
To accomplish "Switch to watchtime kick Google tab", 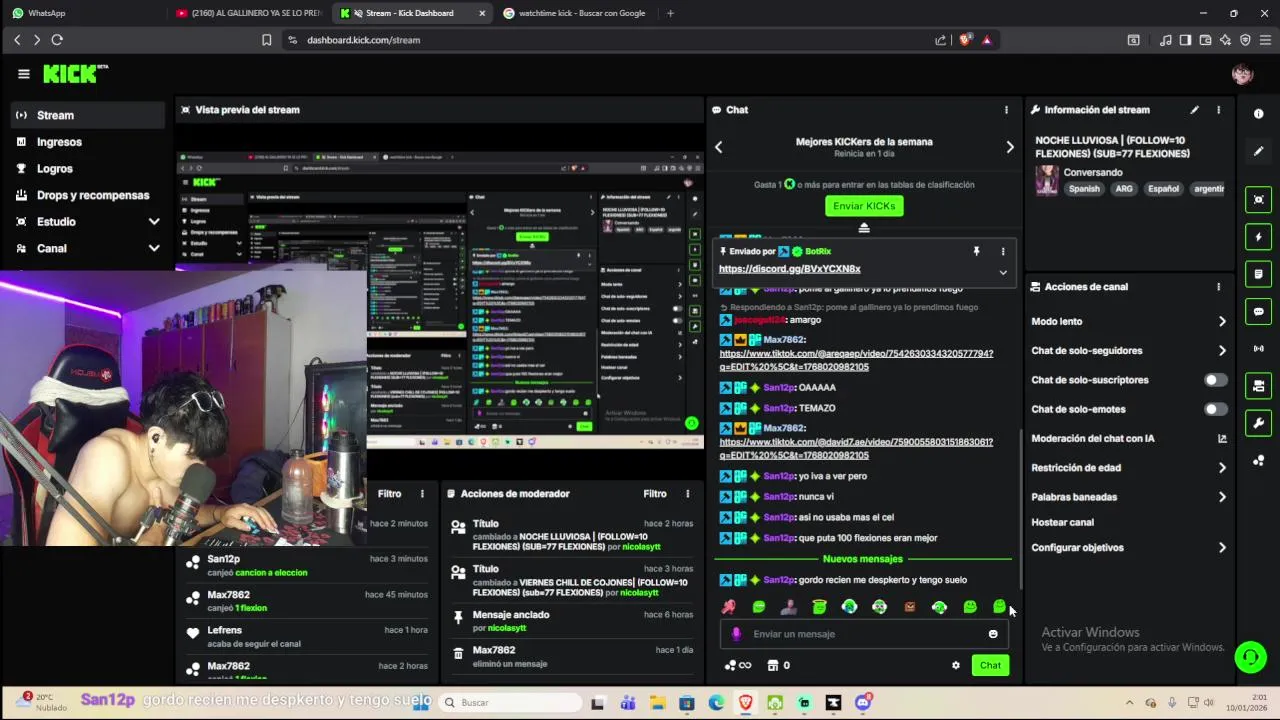I will (575, 13).
